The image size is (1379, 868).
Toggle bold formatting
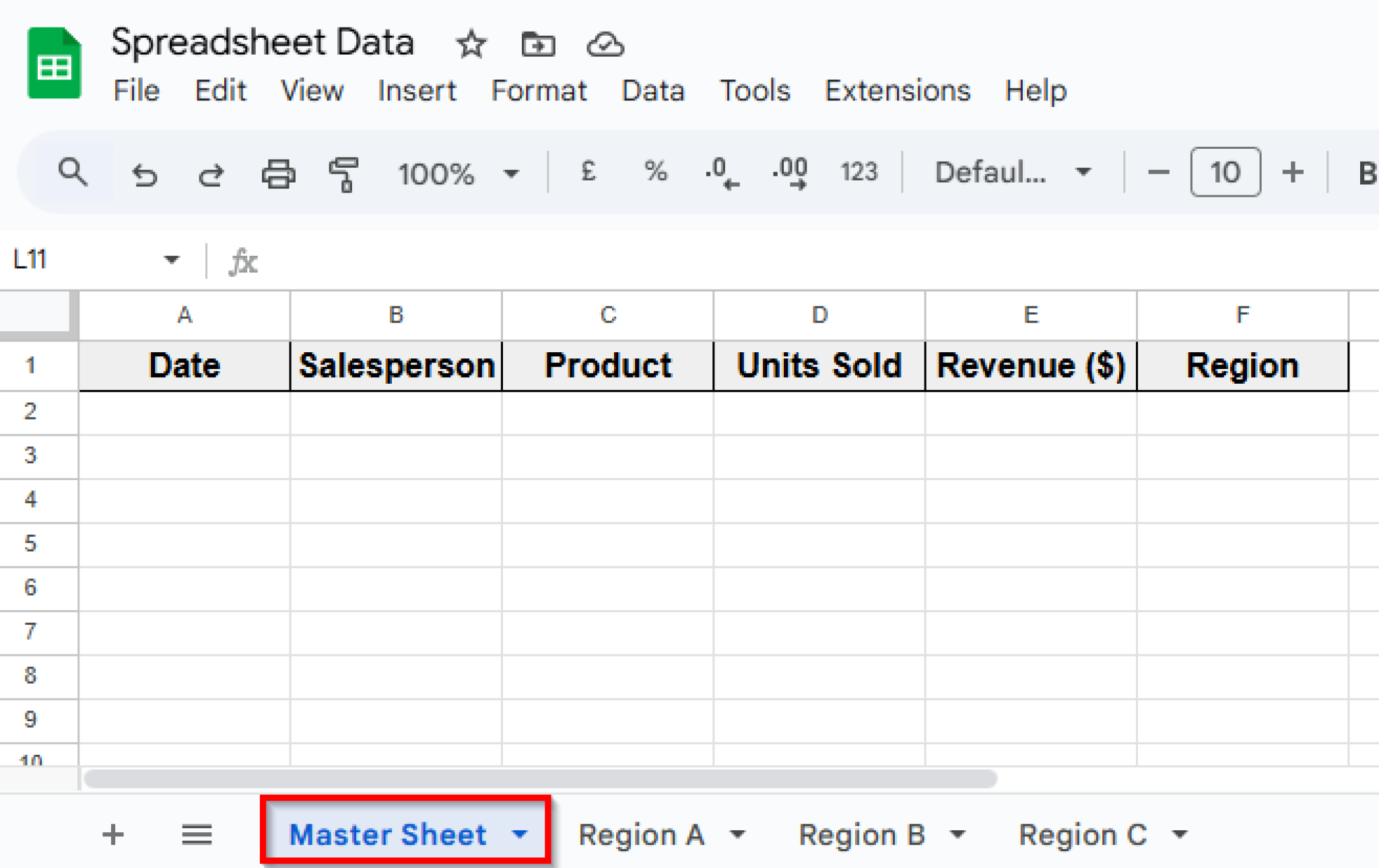1367,172
